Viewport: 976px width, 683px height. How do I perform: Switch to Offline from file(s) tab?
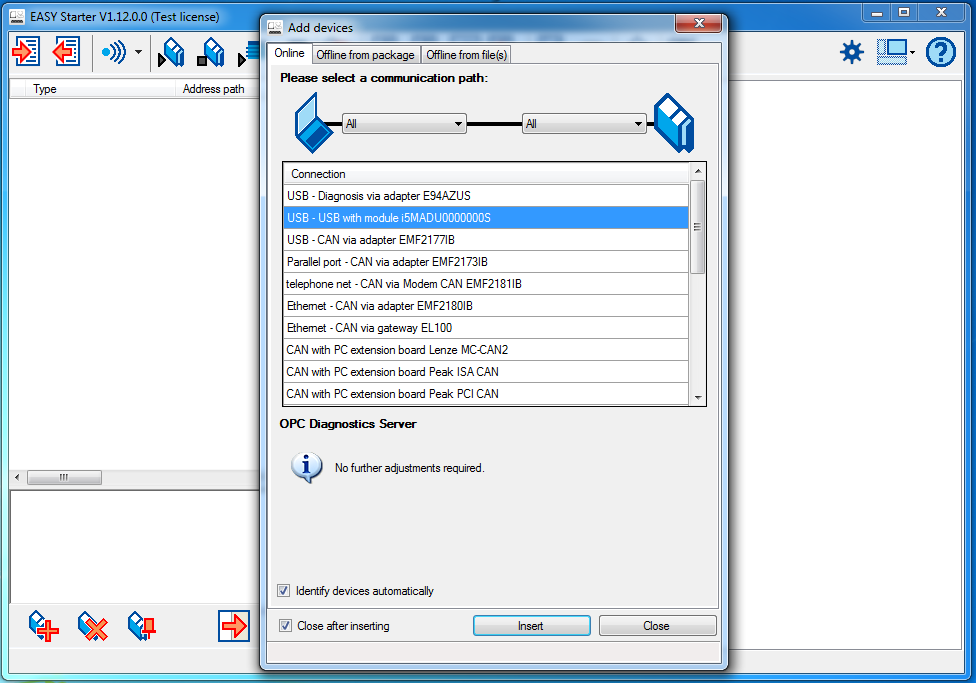tap(466, 55)
